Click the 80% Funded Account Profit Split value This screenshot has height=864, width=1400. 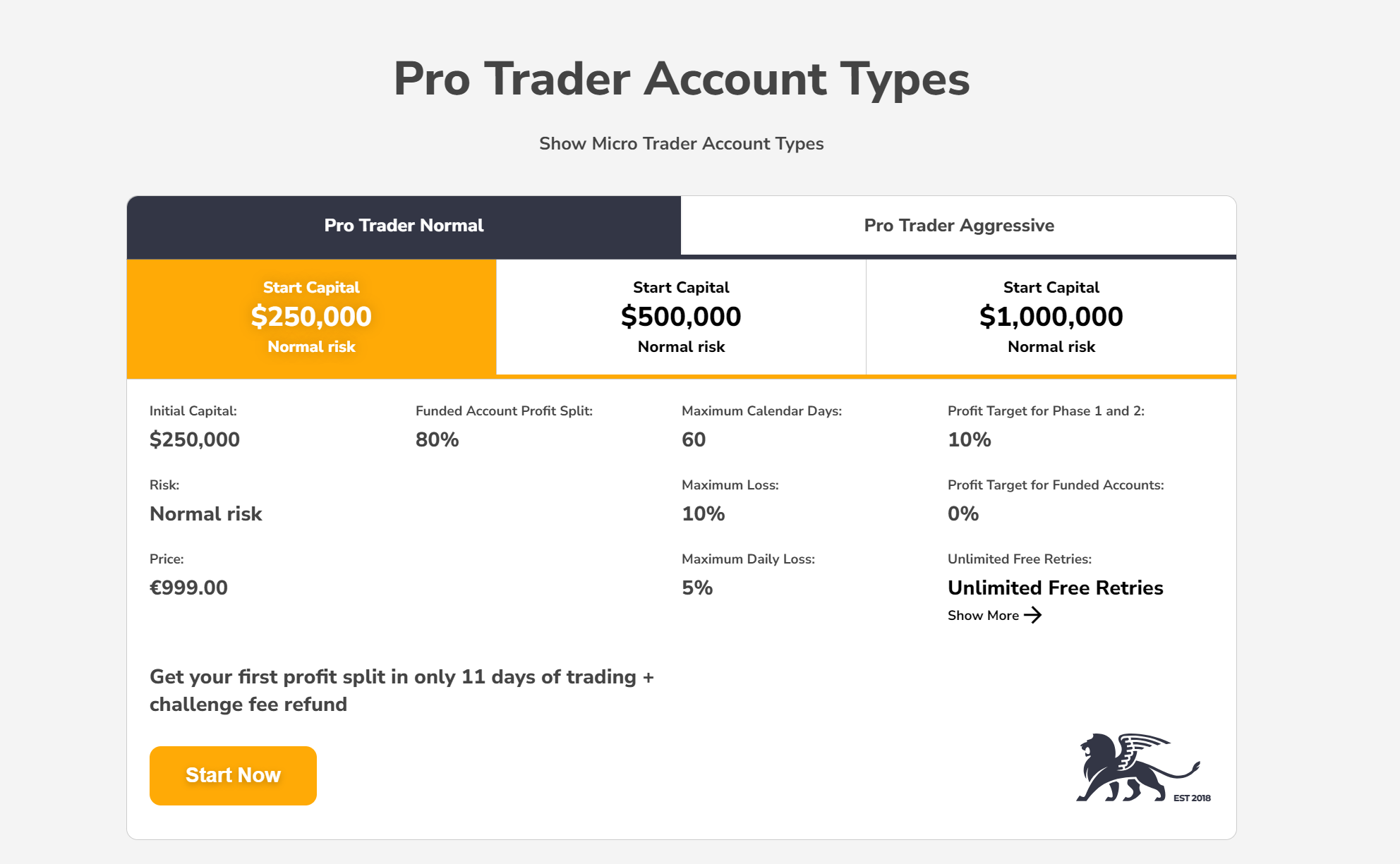[437, 439]
